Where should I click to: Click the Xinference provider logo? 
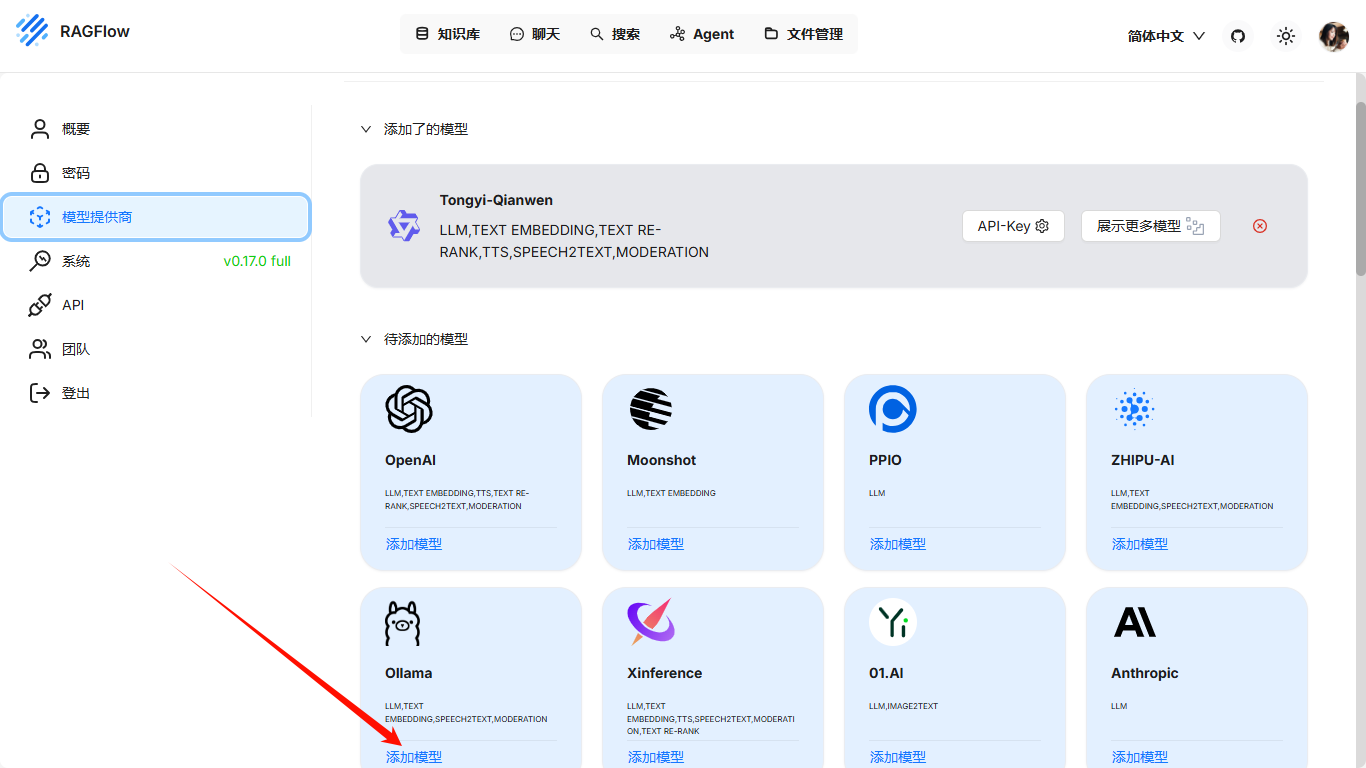651,622
